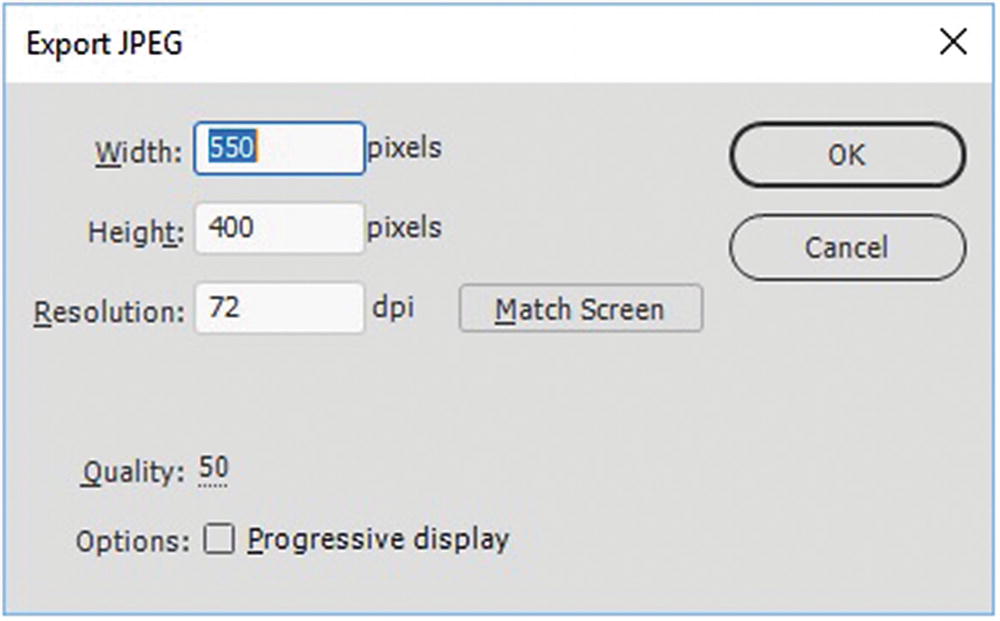This screenshot has width=1000, height=621.
Task: Cancel the Export JPEG dialog
Action: pyautogui.click(x=848, y=247)
